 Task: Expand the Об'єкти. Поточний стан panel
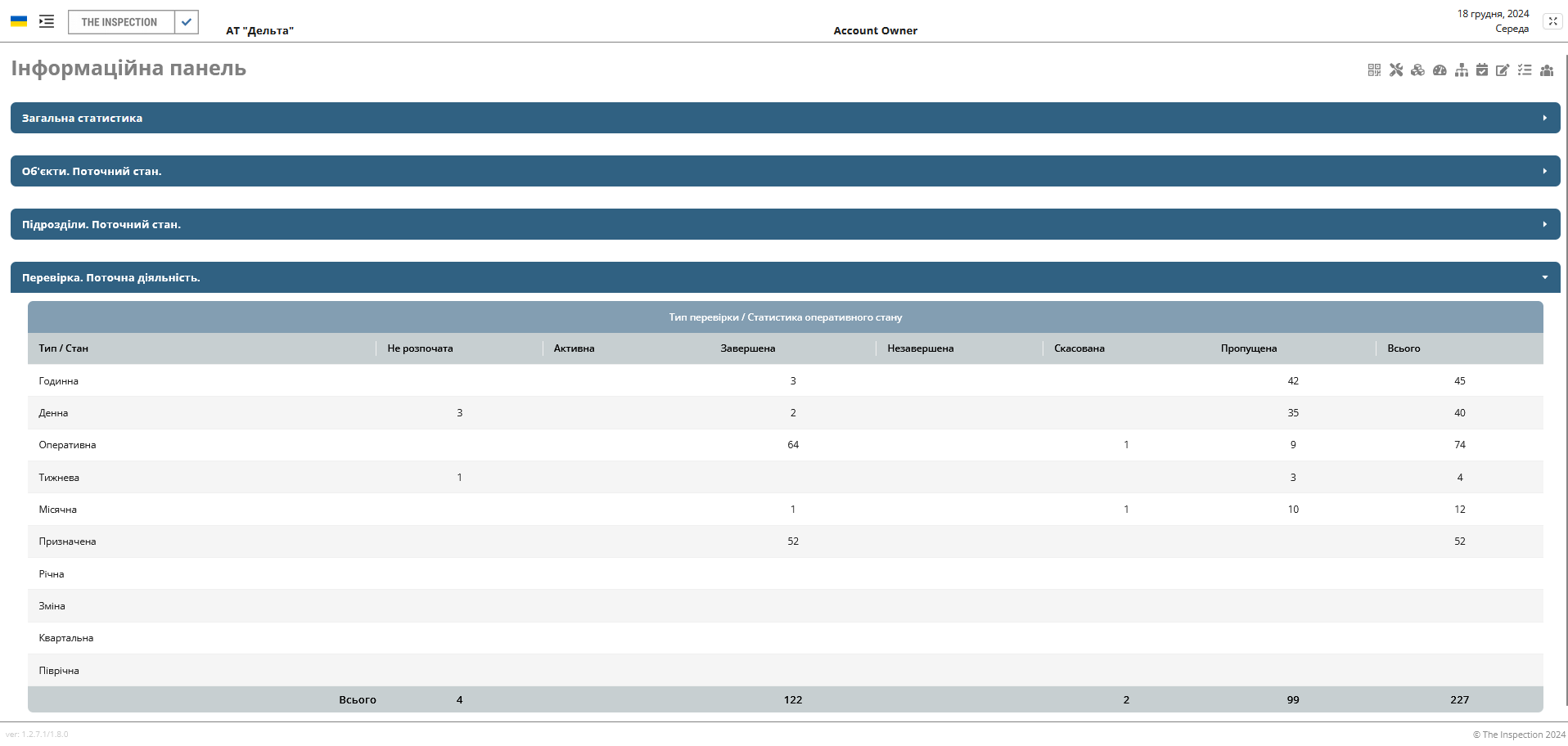(x=784, y=171)
